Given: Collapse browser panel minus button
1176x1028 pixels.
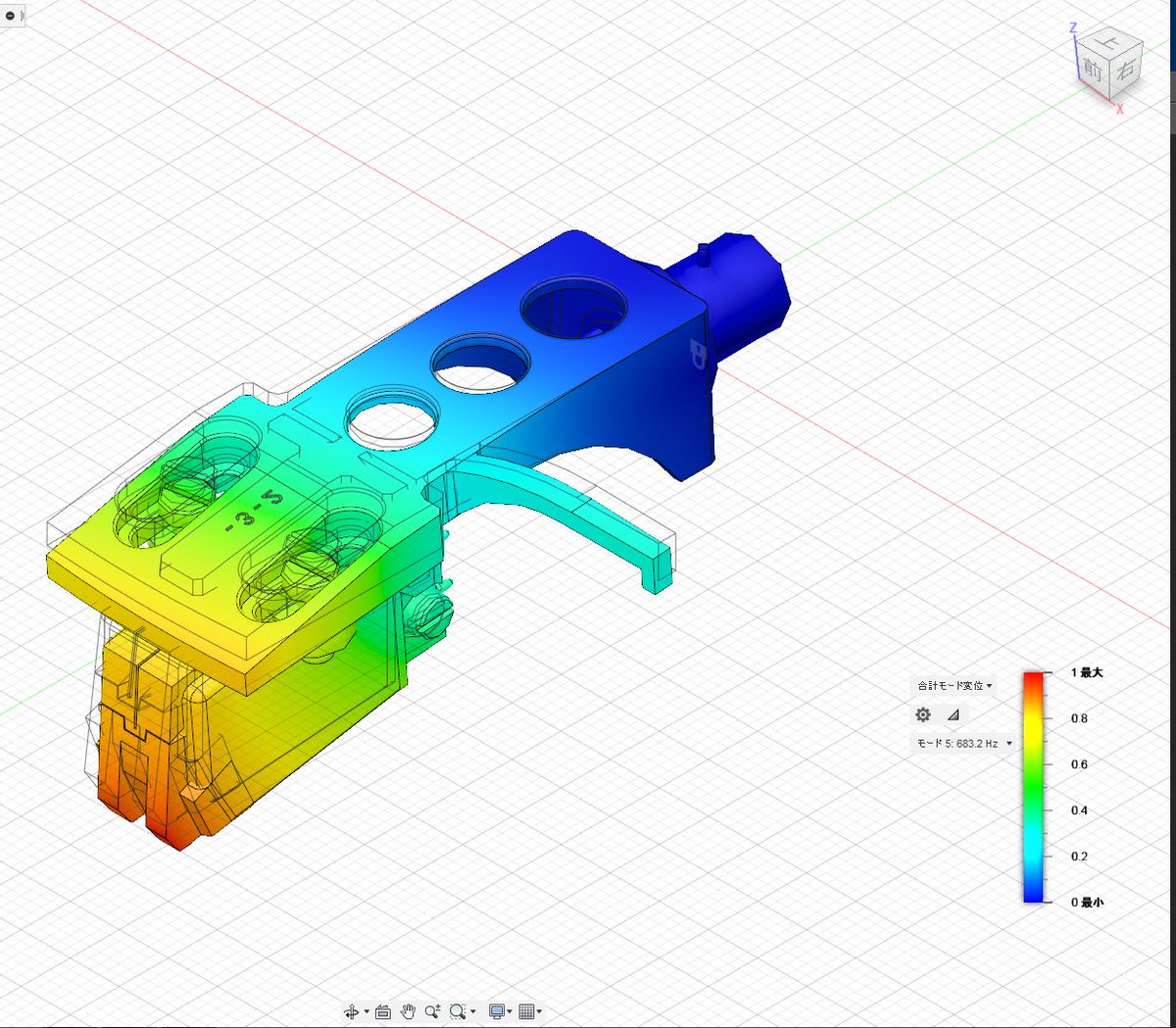Looking at the screenshot, I should 10,16.
